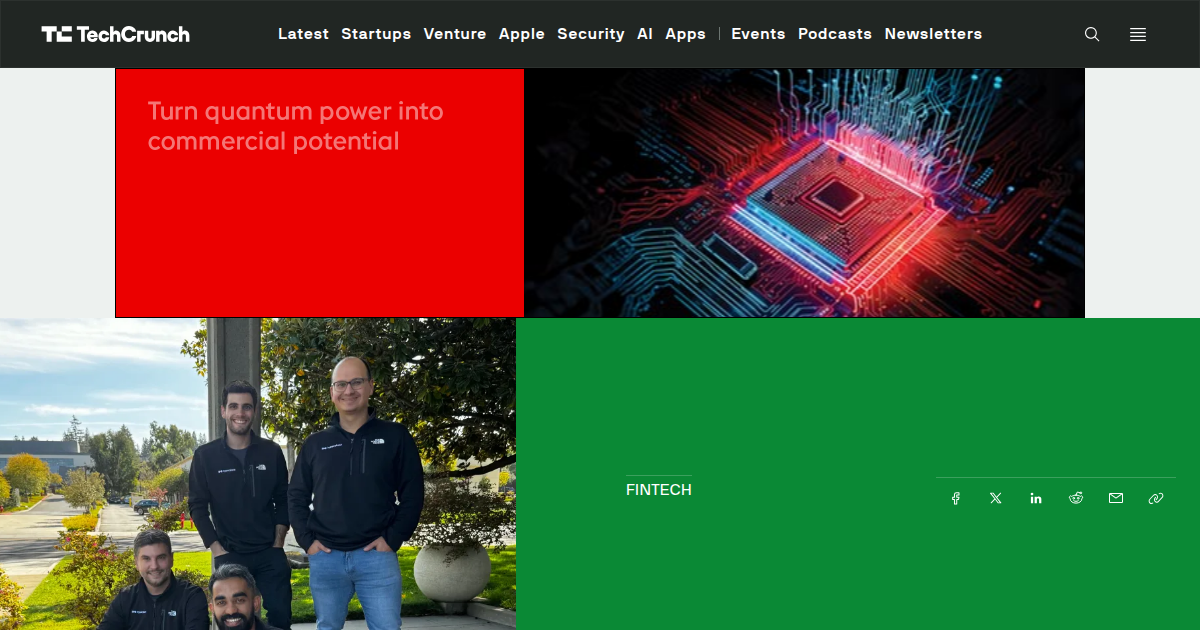Go to the Apps section
The image size is (1200, 630).
tap(686, 34)
